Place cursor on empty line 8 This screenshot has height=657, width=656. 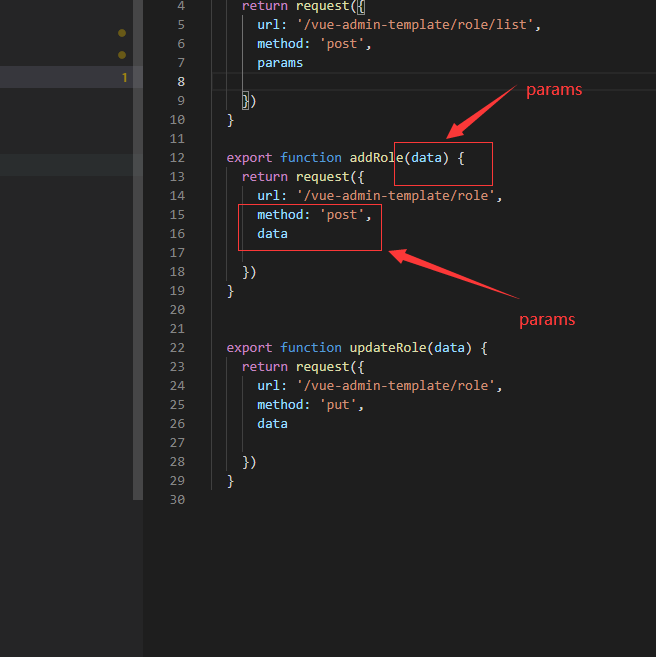[x=434, y=81]
